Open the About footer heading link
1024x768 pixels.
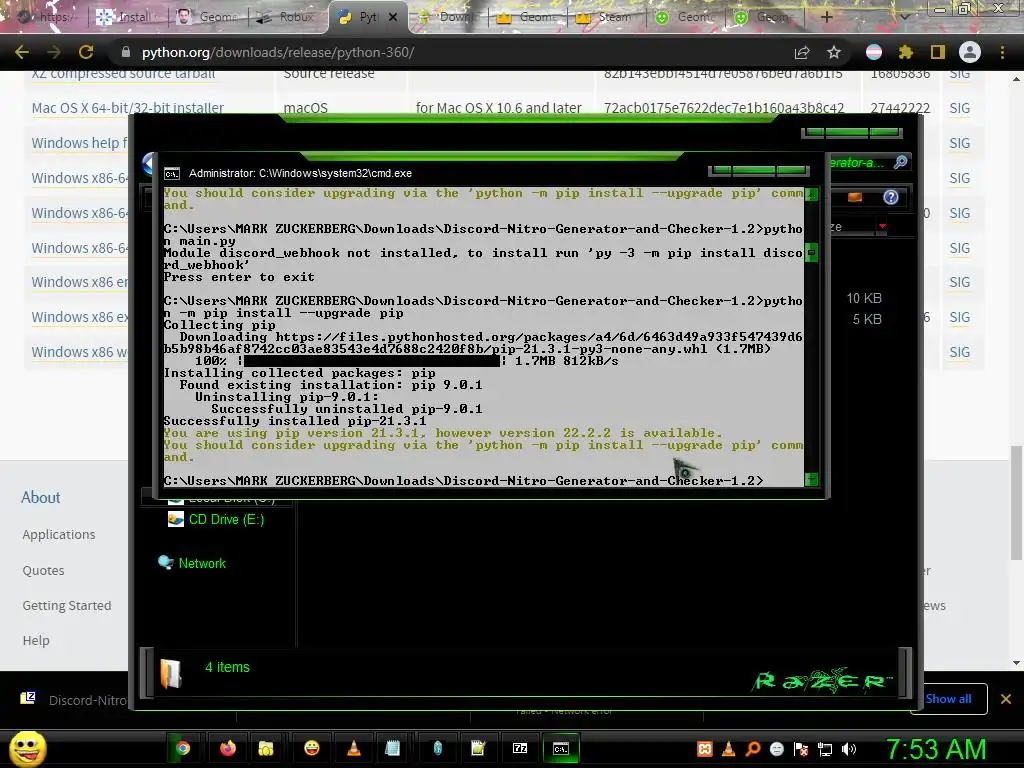tap(40, 497)
